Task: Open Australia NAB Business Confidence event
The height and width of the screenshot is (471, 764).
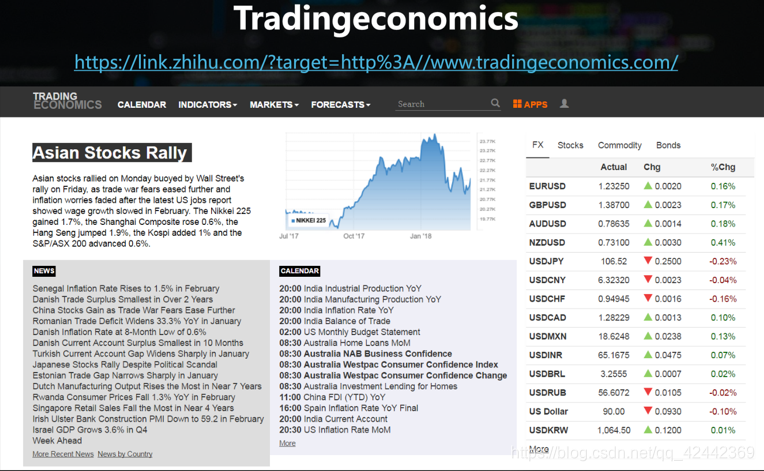Action: pyautogui.click(x=365, y=354)
